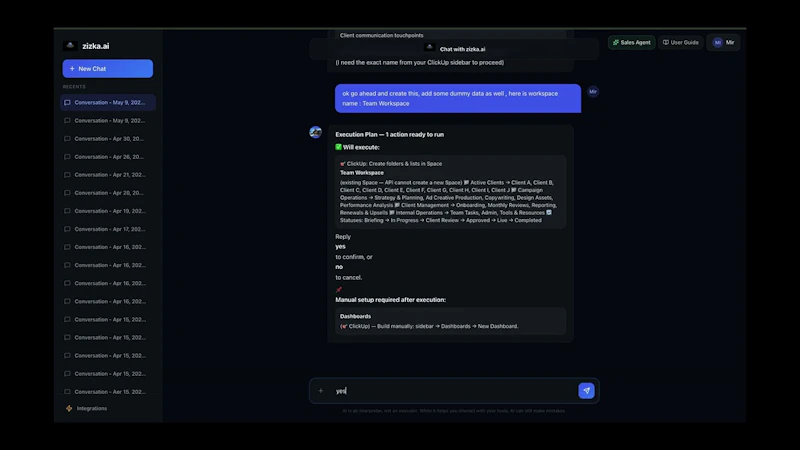Click the 'ClickUp: Create folders & lists in Space' line
Screen dimensions: 800x450
click(x=391, y=164)
